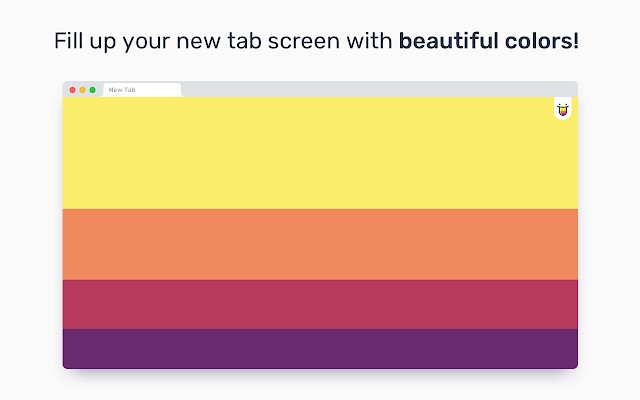
Task: Pick the dark purple color stripe
Action: click(320, 349)
